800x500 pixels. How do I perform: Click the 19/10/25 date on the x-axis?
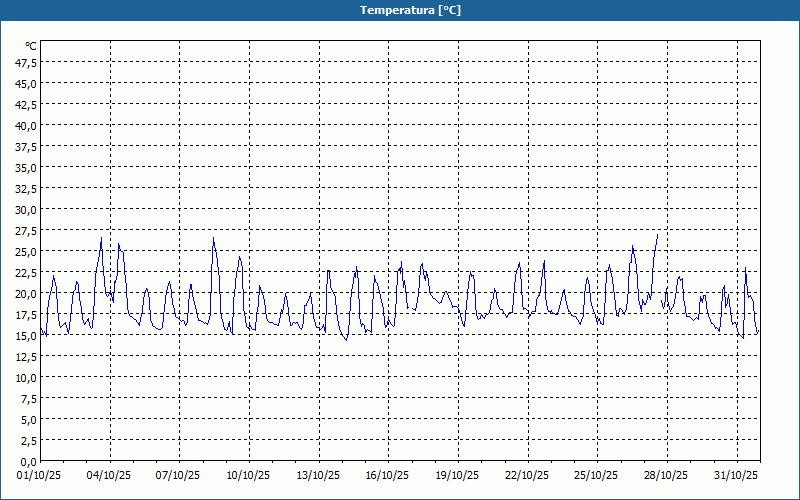(x=457, y=474)
